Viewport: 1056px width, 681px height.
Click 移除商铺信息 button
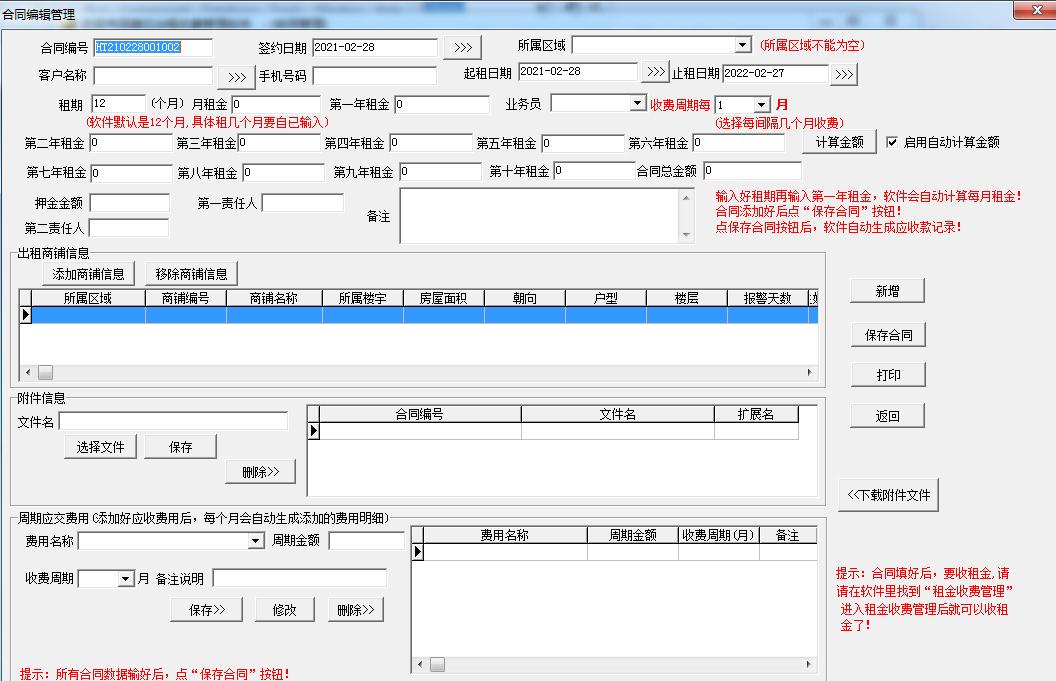(x=191, y=274)
